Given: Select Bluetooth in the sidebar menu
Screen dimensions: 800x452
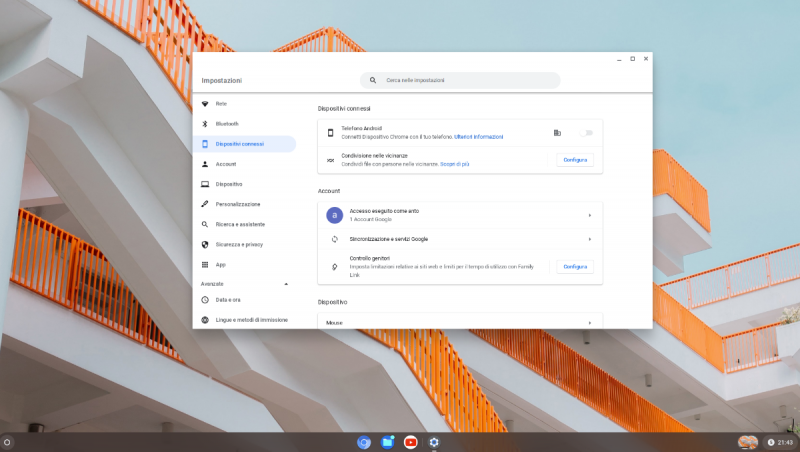Looking at the screenshot, I should [x=245, y=124].
